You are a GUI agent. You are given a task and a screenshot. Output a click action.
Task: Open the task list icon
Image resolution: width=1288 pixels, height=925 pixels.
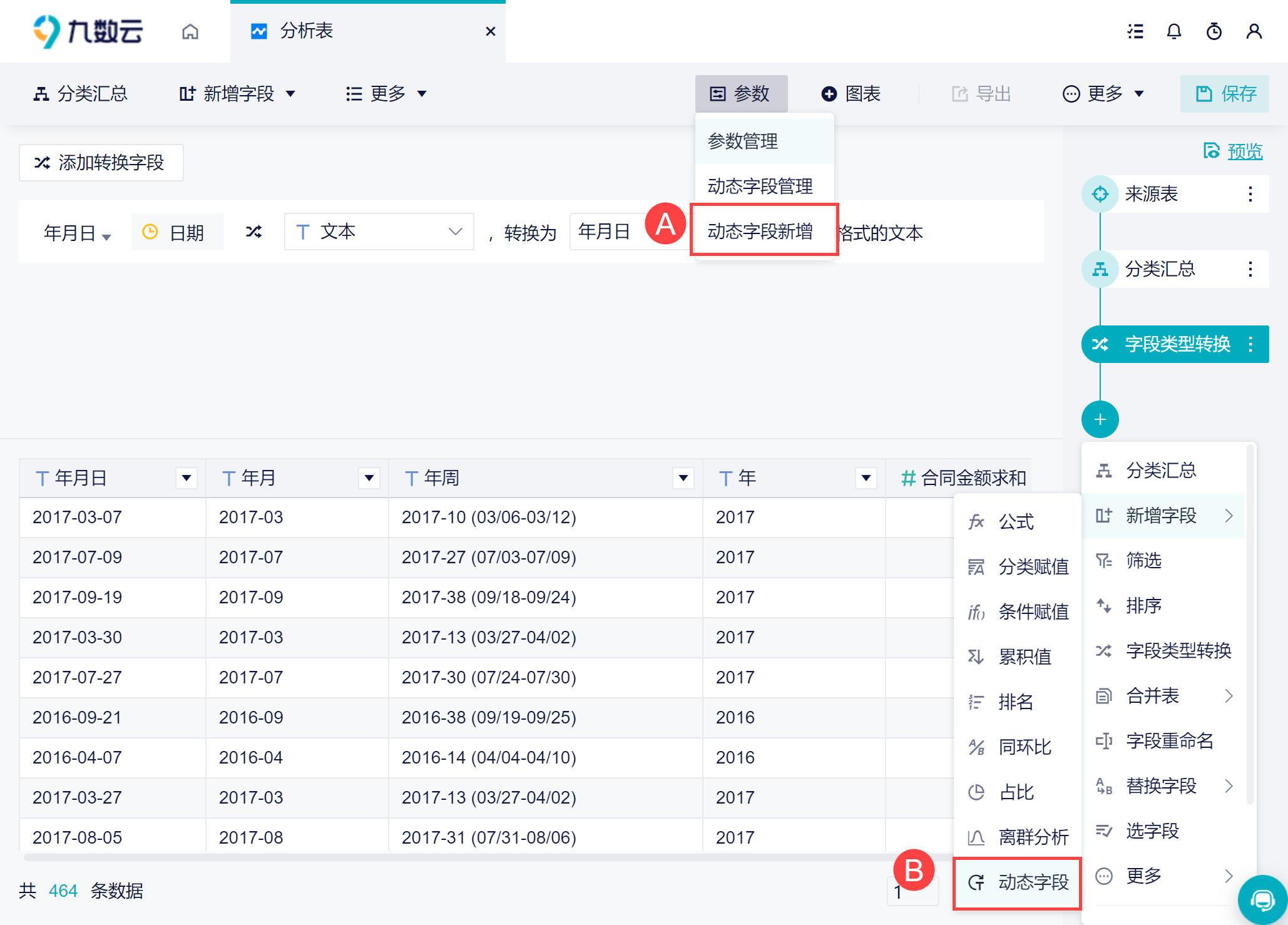click(x=1135, y=31)
